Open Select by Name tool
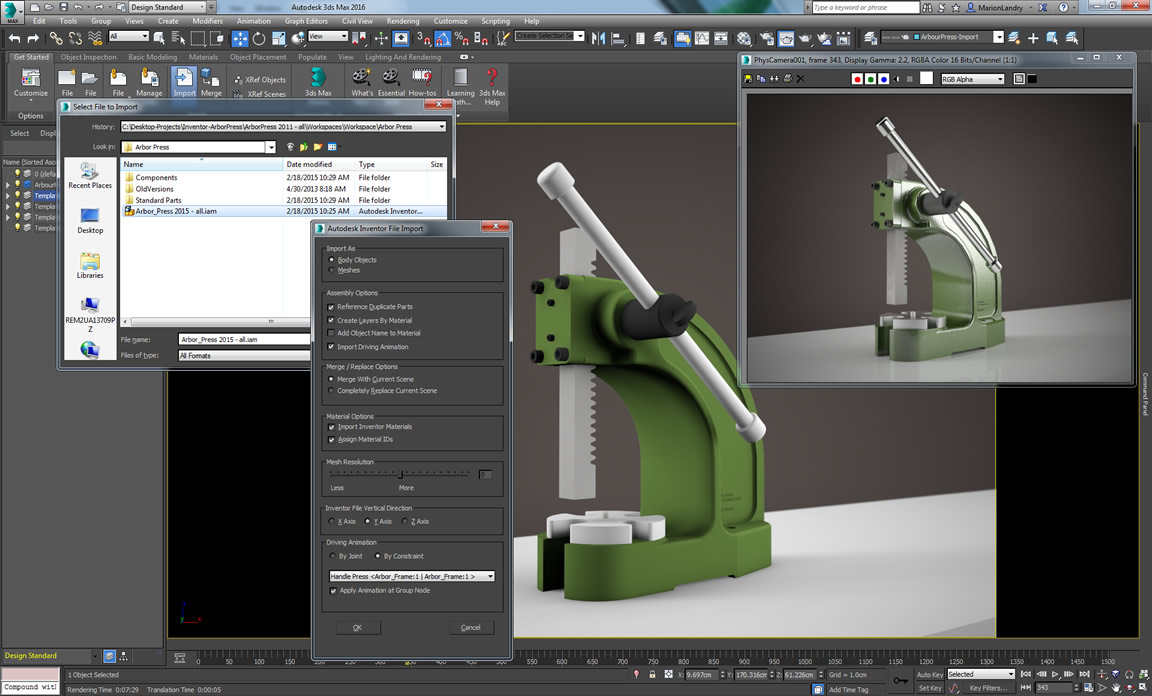The width and height of the screenshot is (1152, 696). point(178,38)
